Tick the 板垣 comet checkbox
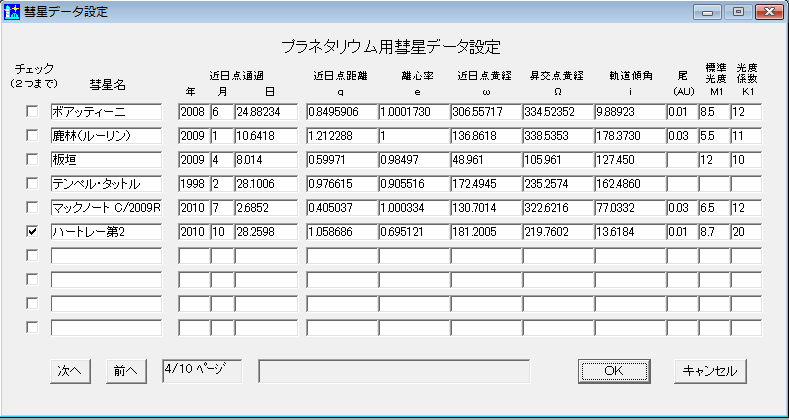789x420 pixels. 32,159
